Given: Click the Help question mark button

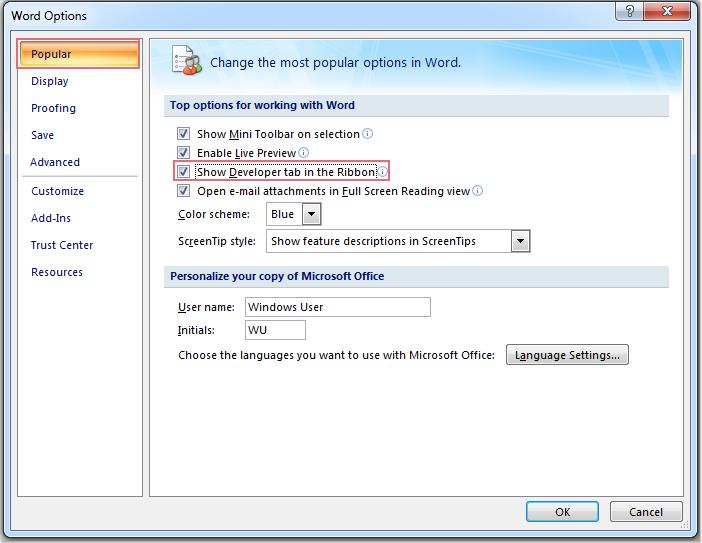Looking at the screenshot, I should point(629,11).
